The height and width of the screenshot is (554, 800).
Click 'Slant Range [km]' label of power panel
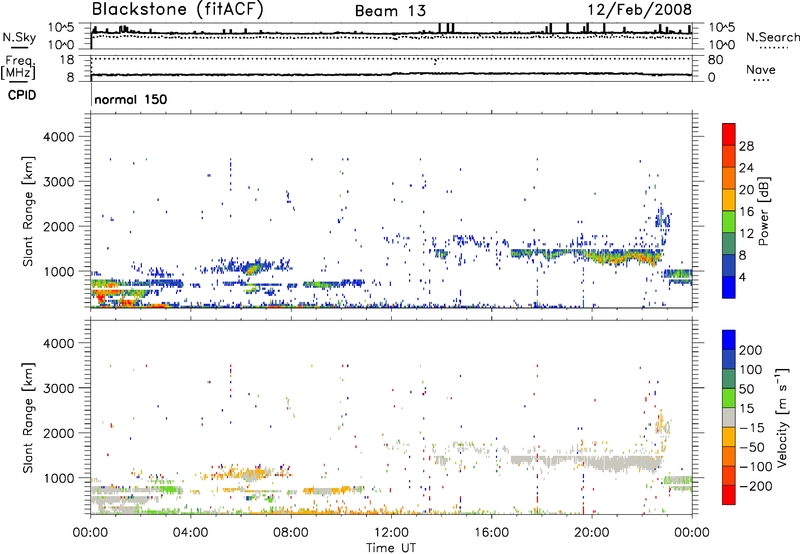coord(28,211)
